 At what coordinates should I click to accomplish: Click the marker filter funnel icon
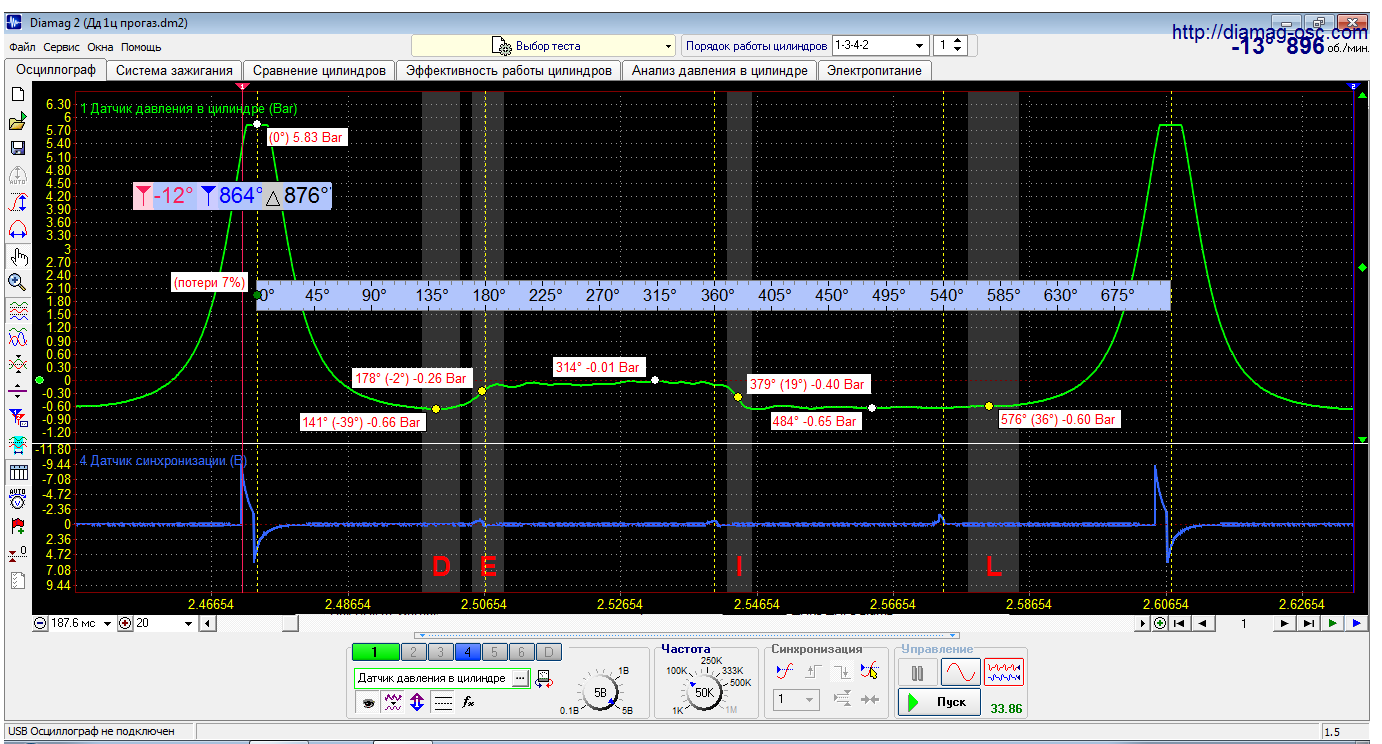[17, 418]
